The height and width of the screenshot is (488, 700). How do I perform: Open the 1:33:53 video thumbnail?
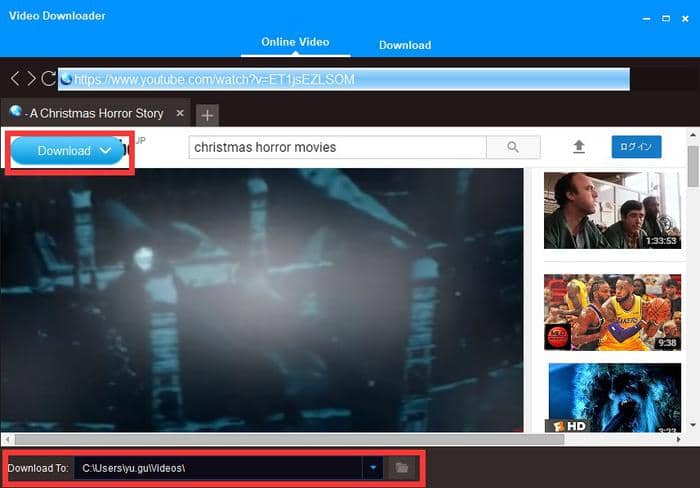(612, 211)
